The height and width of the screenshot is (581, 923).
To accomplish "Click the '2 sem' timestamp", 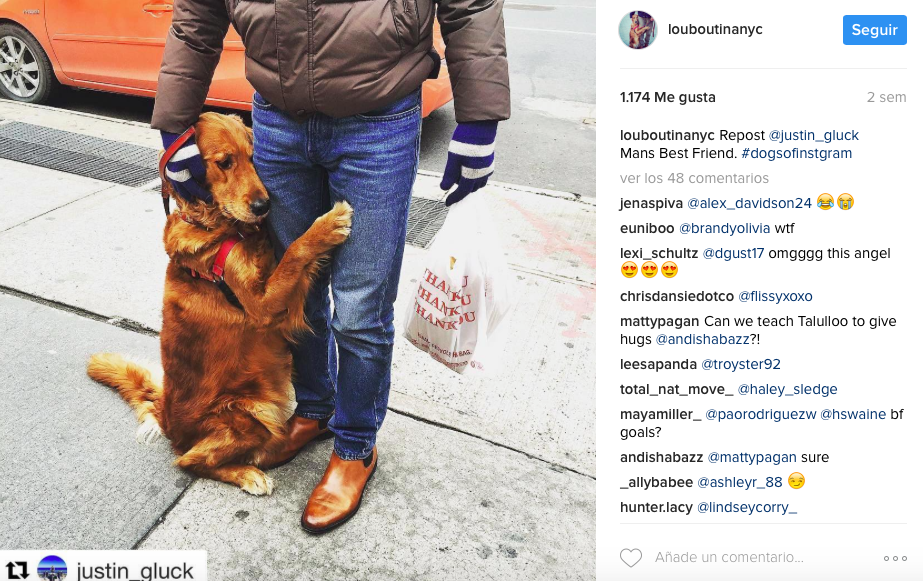I will click(886, 97).
